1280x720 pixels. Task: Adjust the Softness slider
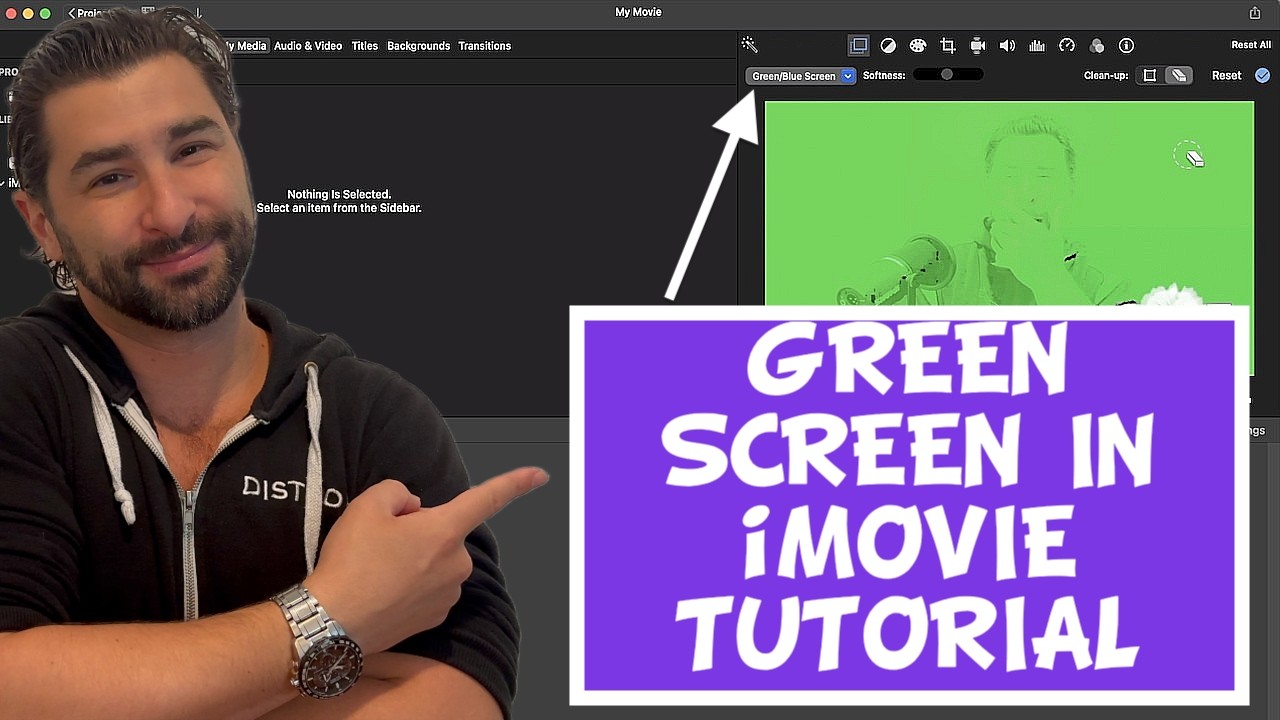[947, 75]
